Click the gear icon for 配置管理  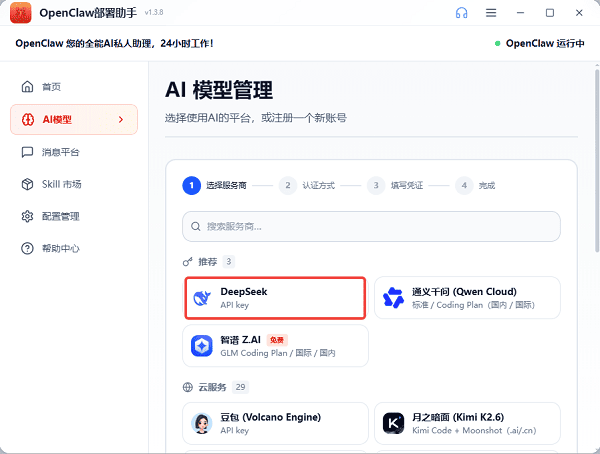(27, 217)
